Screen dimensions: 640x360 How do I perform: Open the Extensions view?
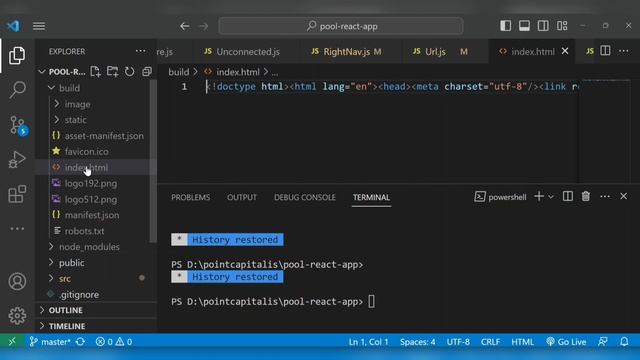(x=17, y=194)
